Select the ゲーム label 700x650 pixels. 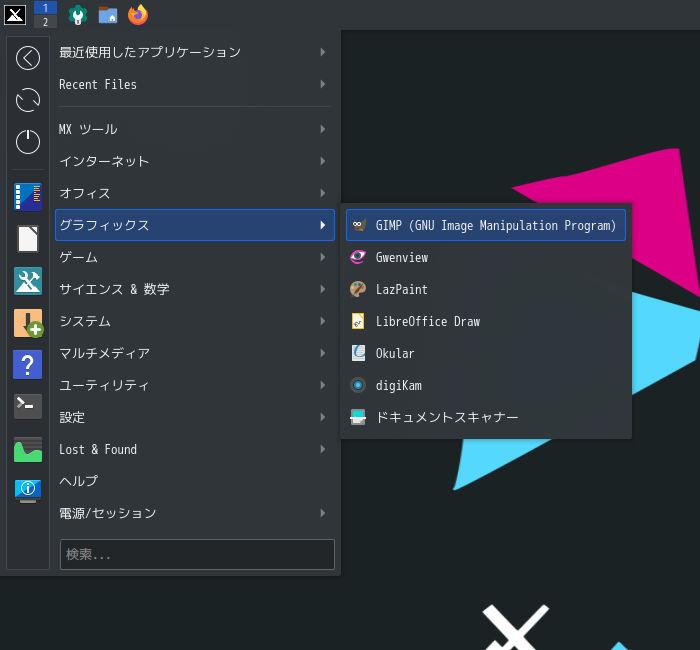79,257
